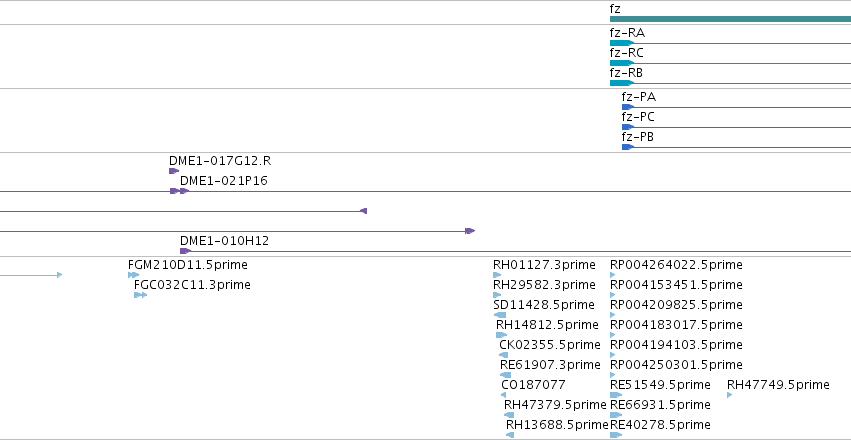Select the fz-RB transcript label
The height and width of the screenshot is (440, 851).
[626, 73]
